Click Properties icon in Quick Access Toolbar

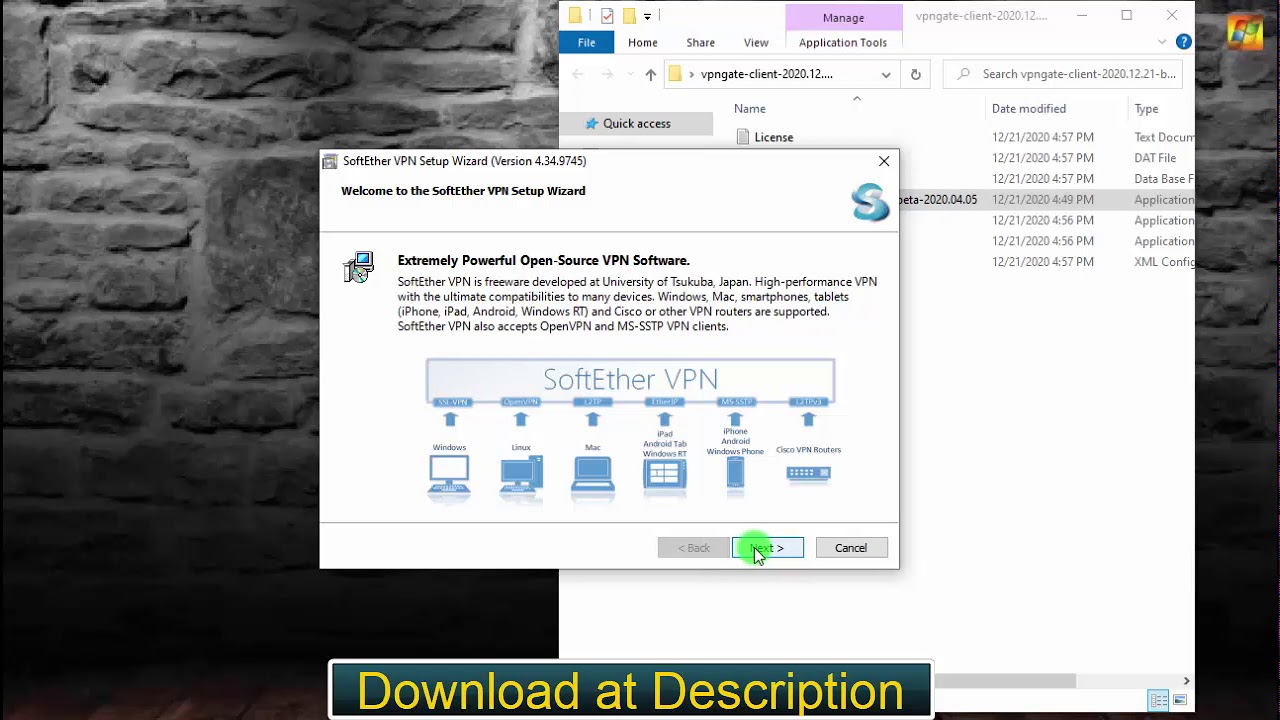[607, 16]
